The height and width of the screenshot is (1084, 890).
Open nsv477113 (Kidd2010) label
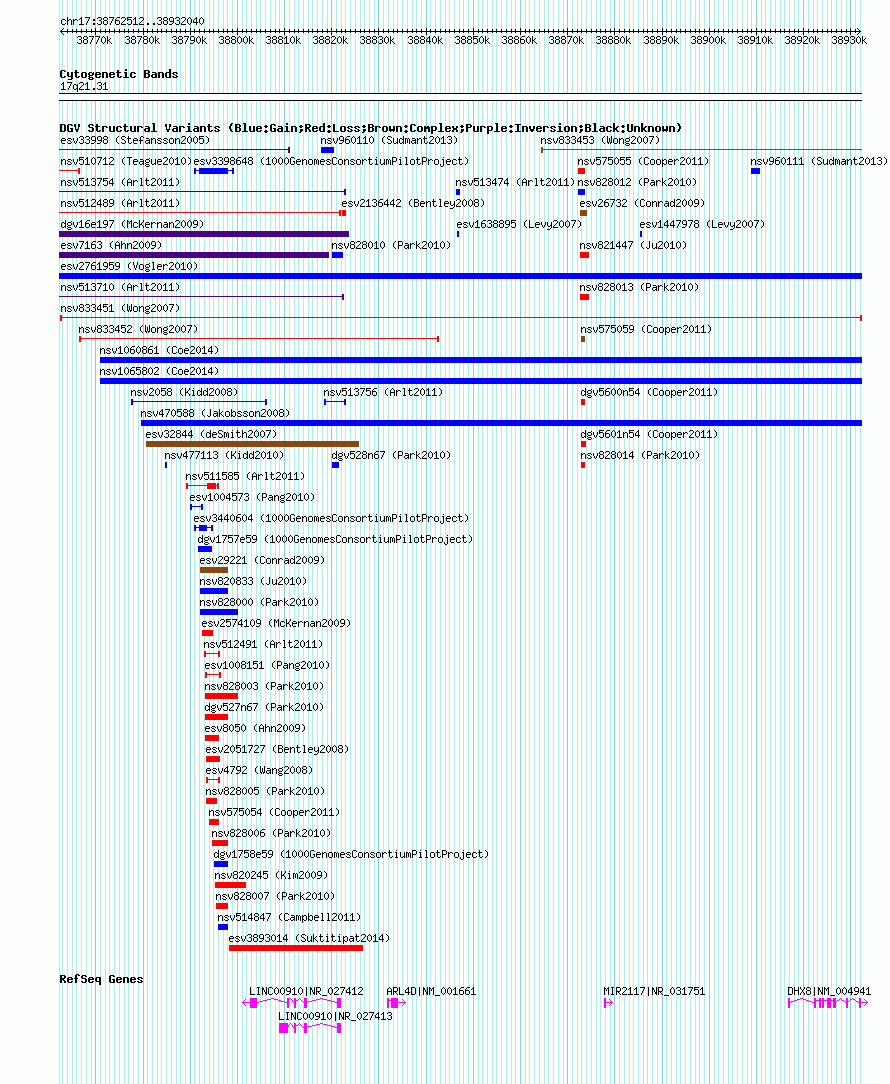[224, 455]
